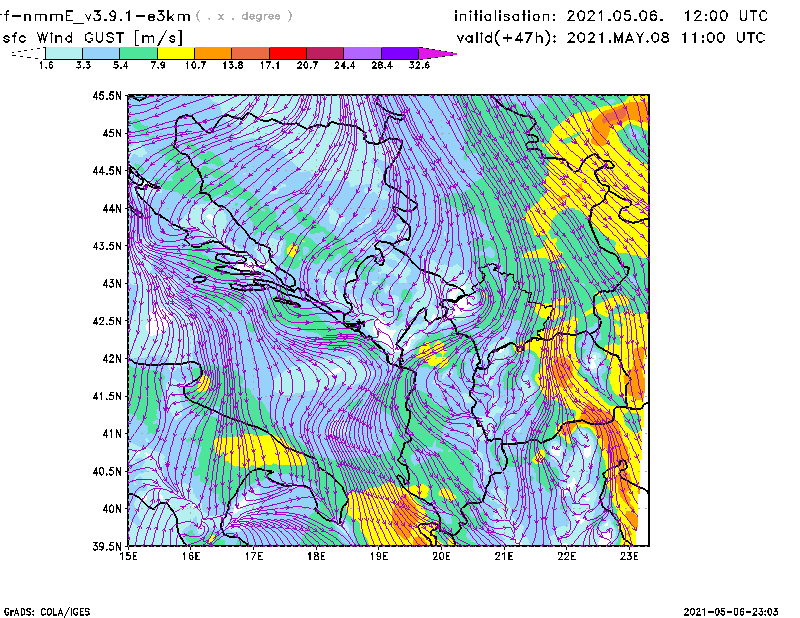Click the initialisation date '2021.05.06.'
This screenshot has width=800, height=618.
point(615,16)
